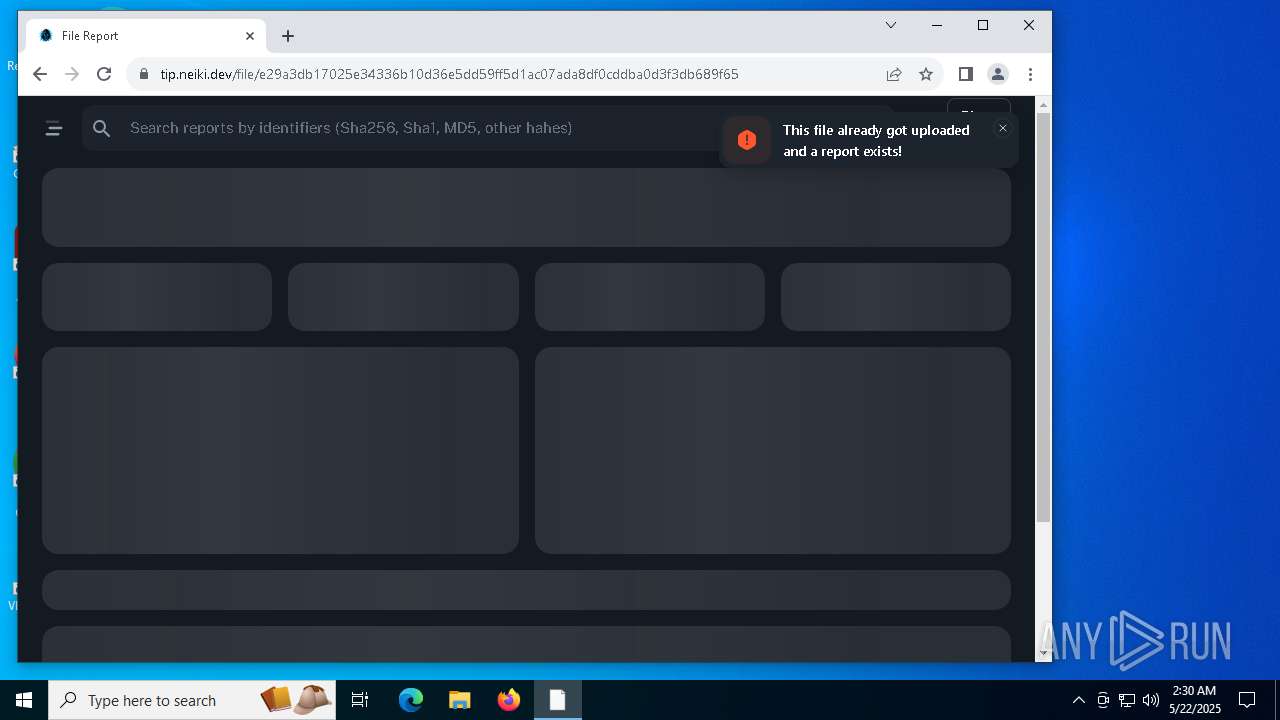Open the Windows Start menu

(24, 700)
